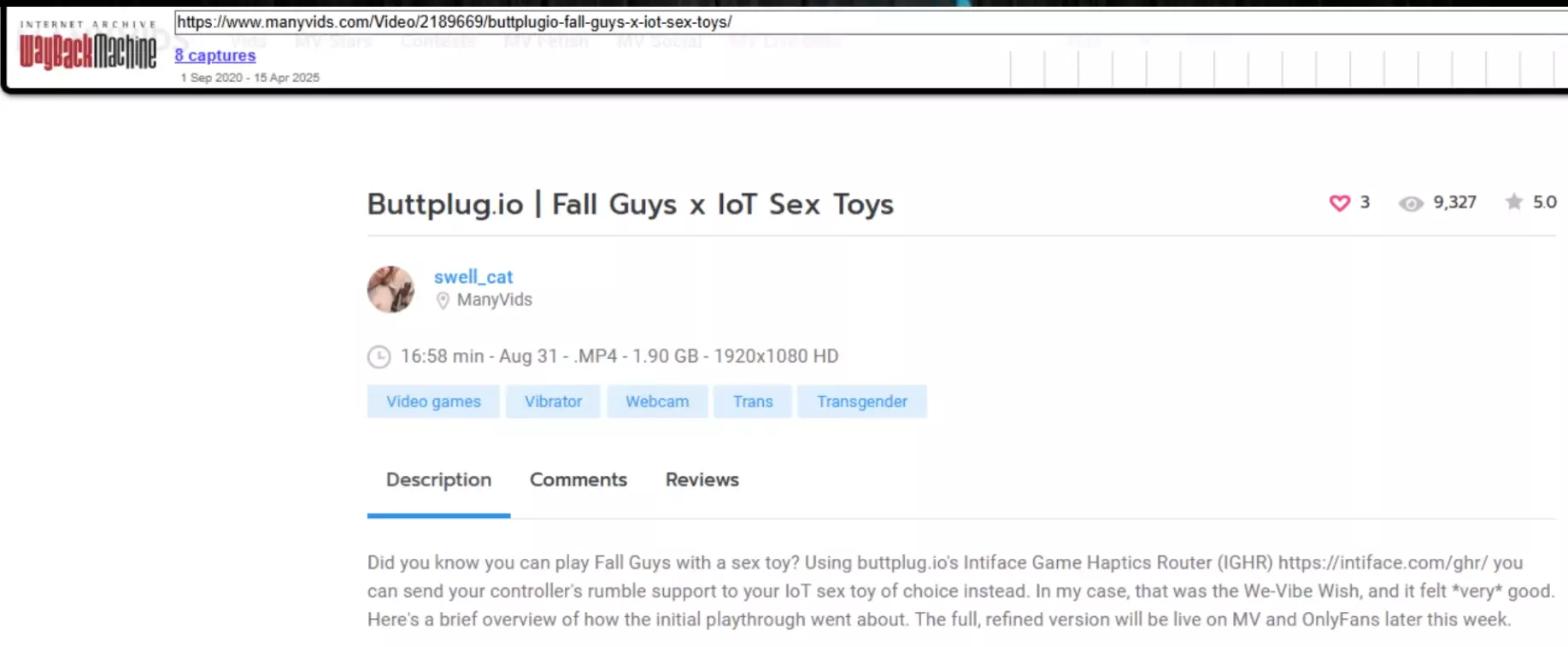The image size is (1568, 647).
Task: Click the Wayback capture timeline bar
Action: tap(1289, 68)
